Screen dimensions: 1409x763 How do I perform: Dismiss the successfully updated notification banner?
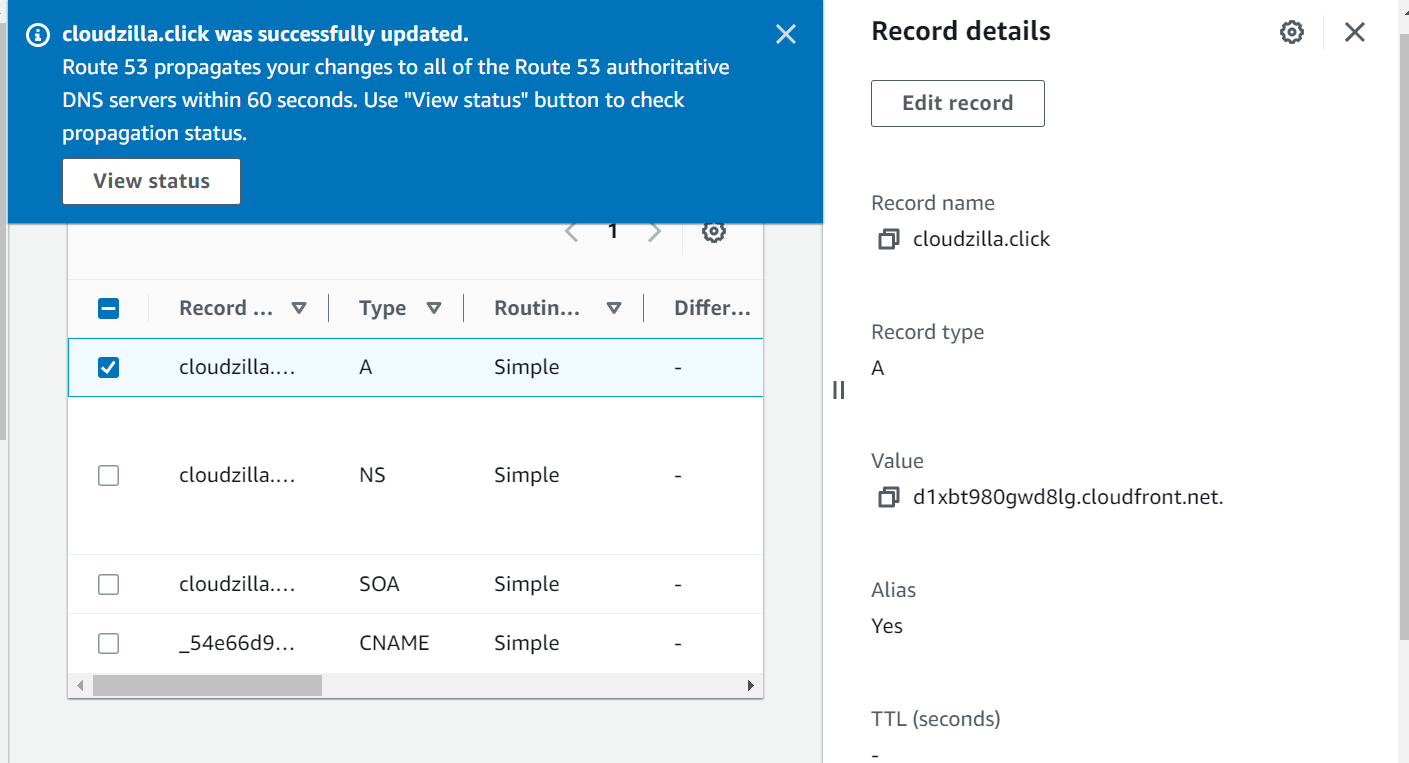click(786, 34)
